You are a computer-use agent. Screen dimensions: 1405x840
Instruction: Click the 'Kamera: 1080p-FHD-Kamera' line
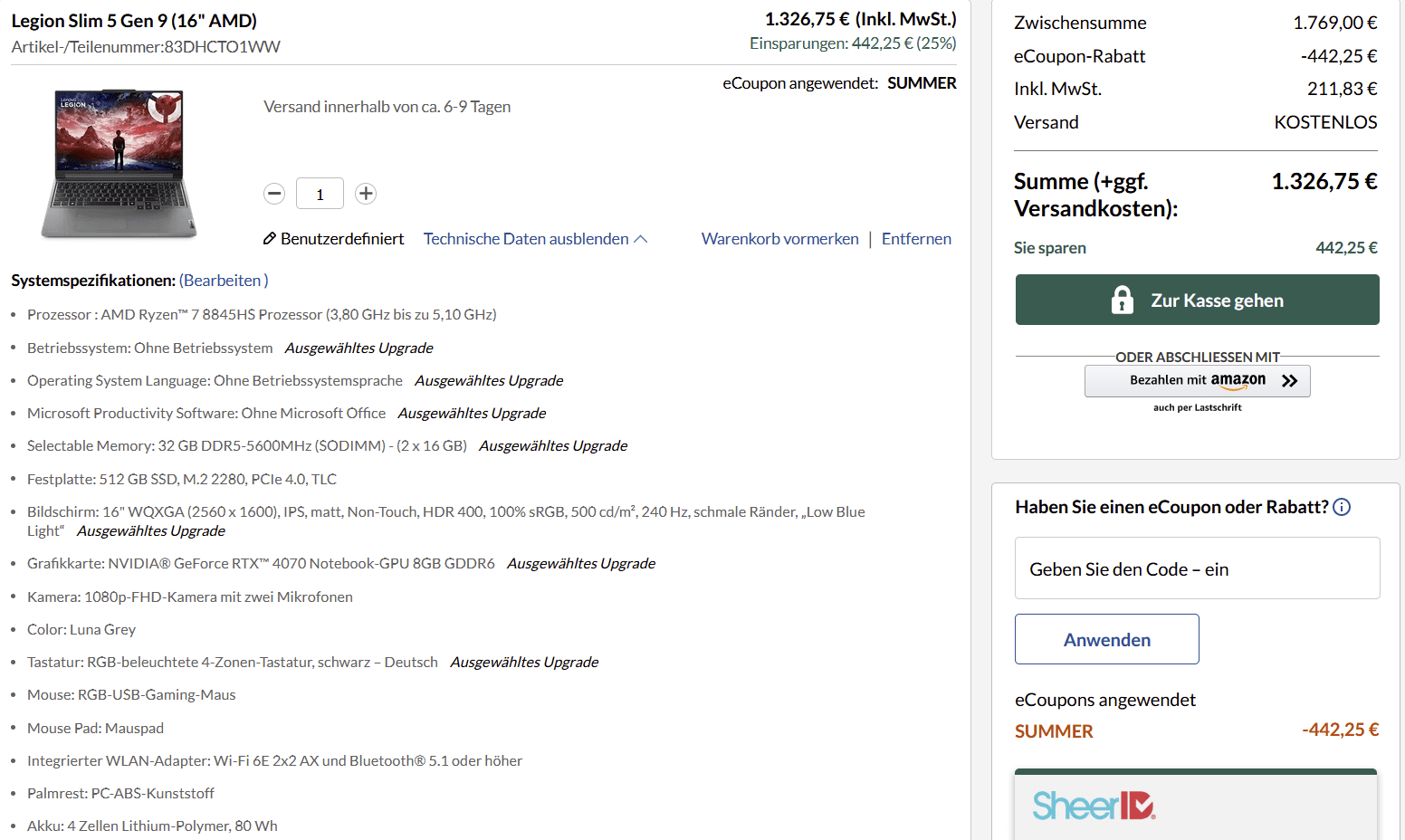pos(190,597)
